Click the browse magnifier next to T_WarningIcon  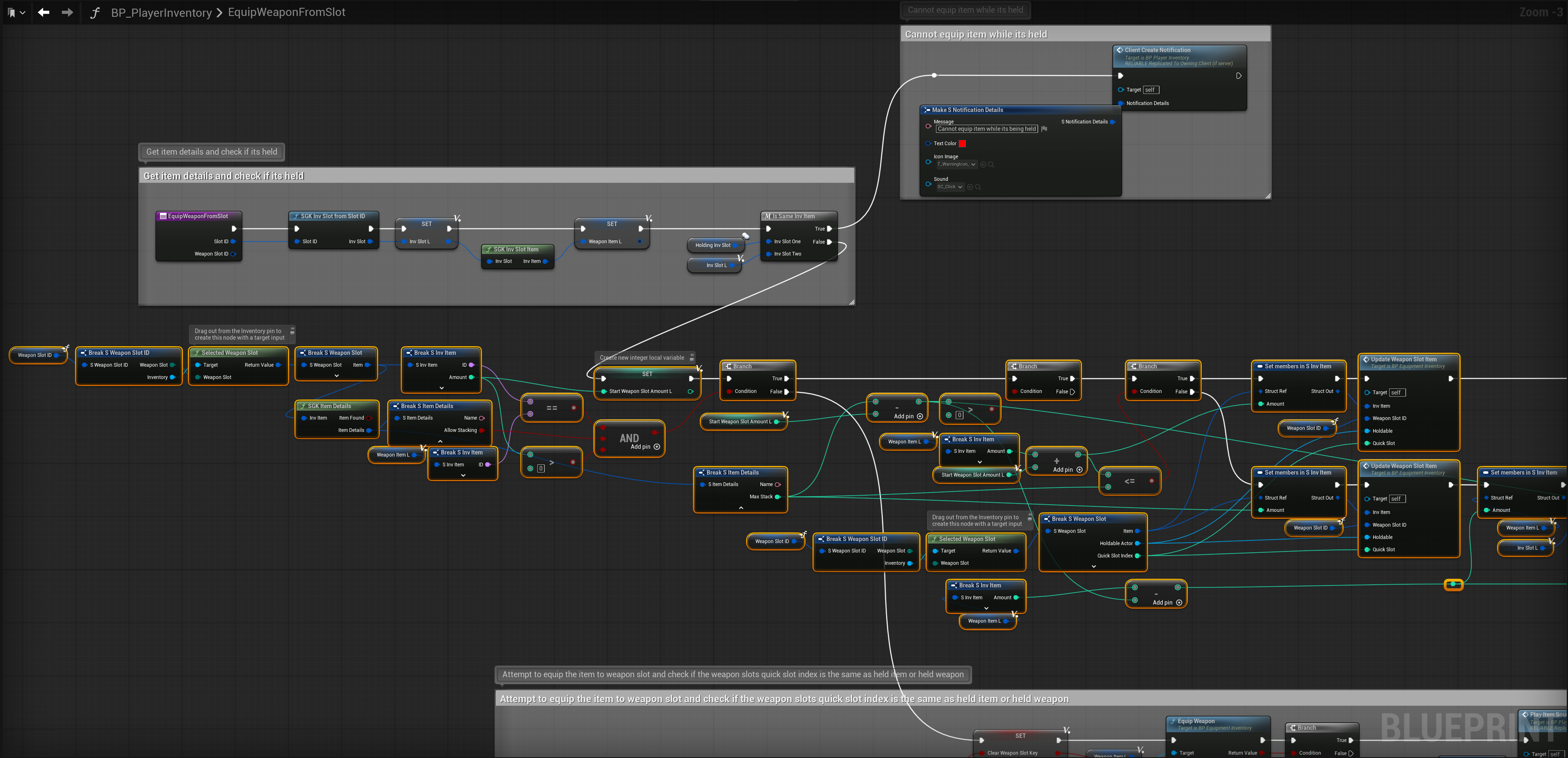[x=991, y=164]
